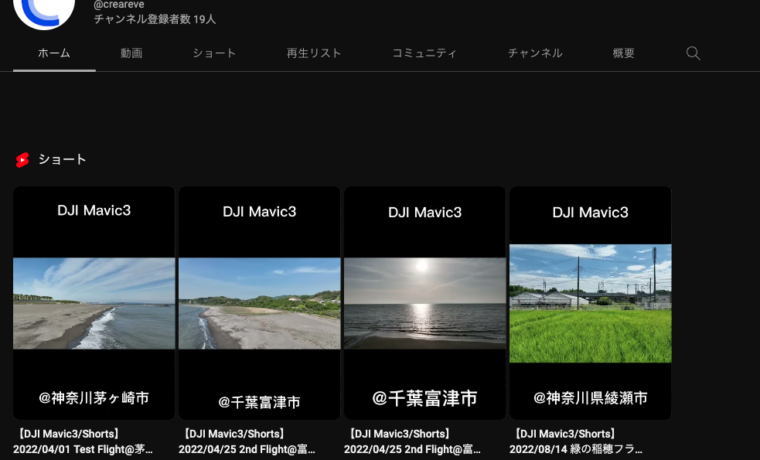Open the ショート tab
Image resolution: width=760 pixels, height=460 pixels.
point(214,53)
